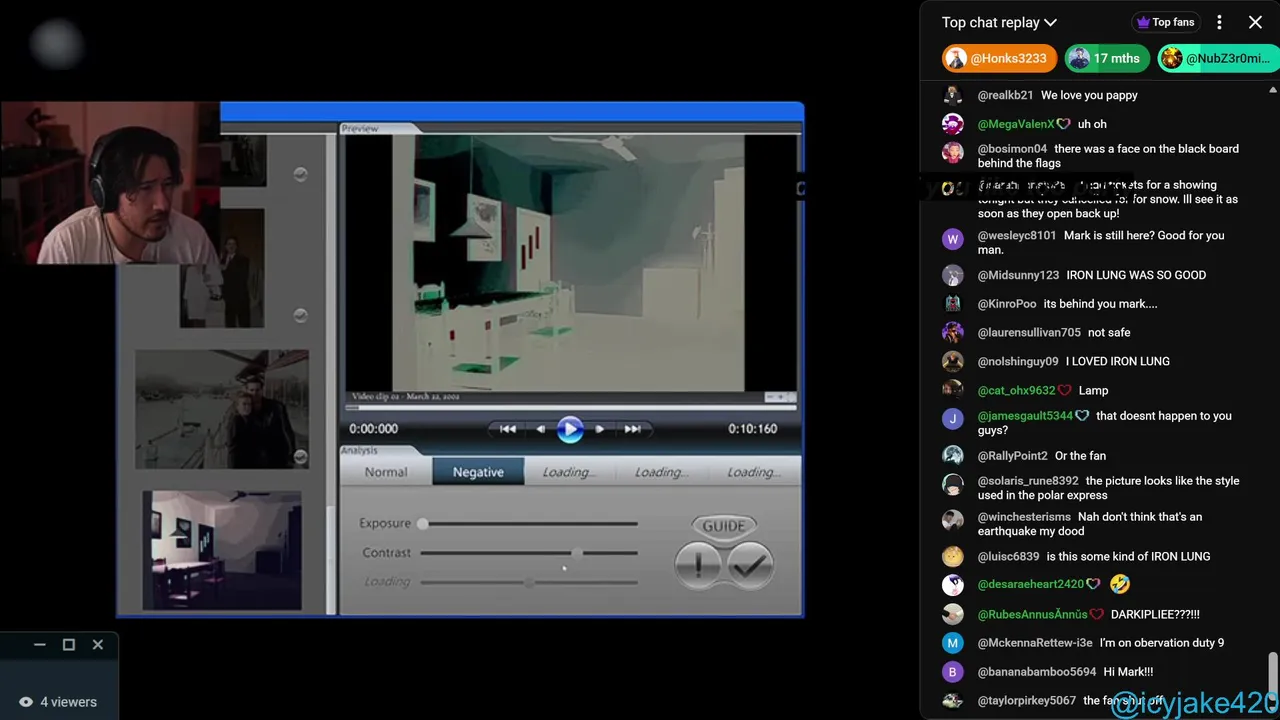Click the Exposure slider handle

tap(423, 523)
